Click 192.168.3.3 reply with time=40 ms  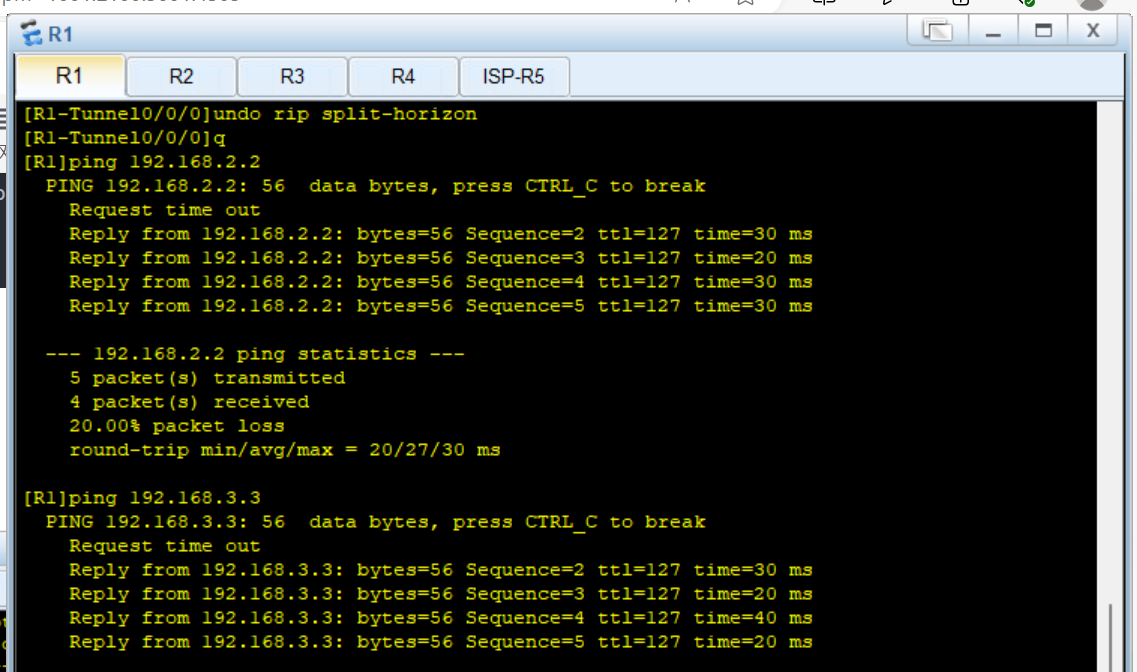tap(441, 618)
